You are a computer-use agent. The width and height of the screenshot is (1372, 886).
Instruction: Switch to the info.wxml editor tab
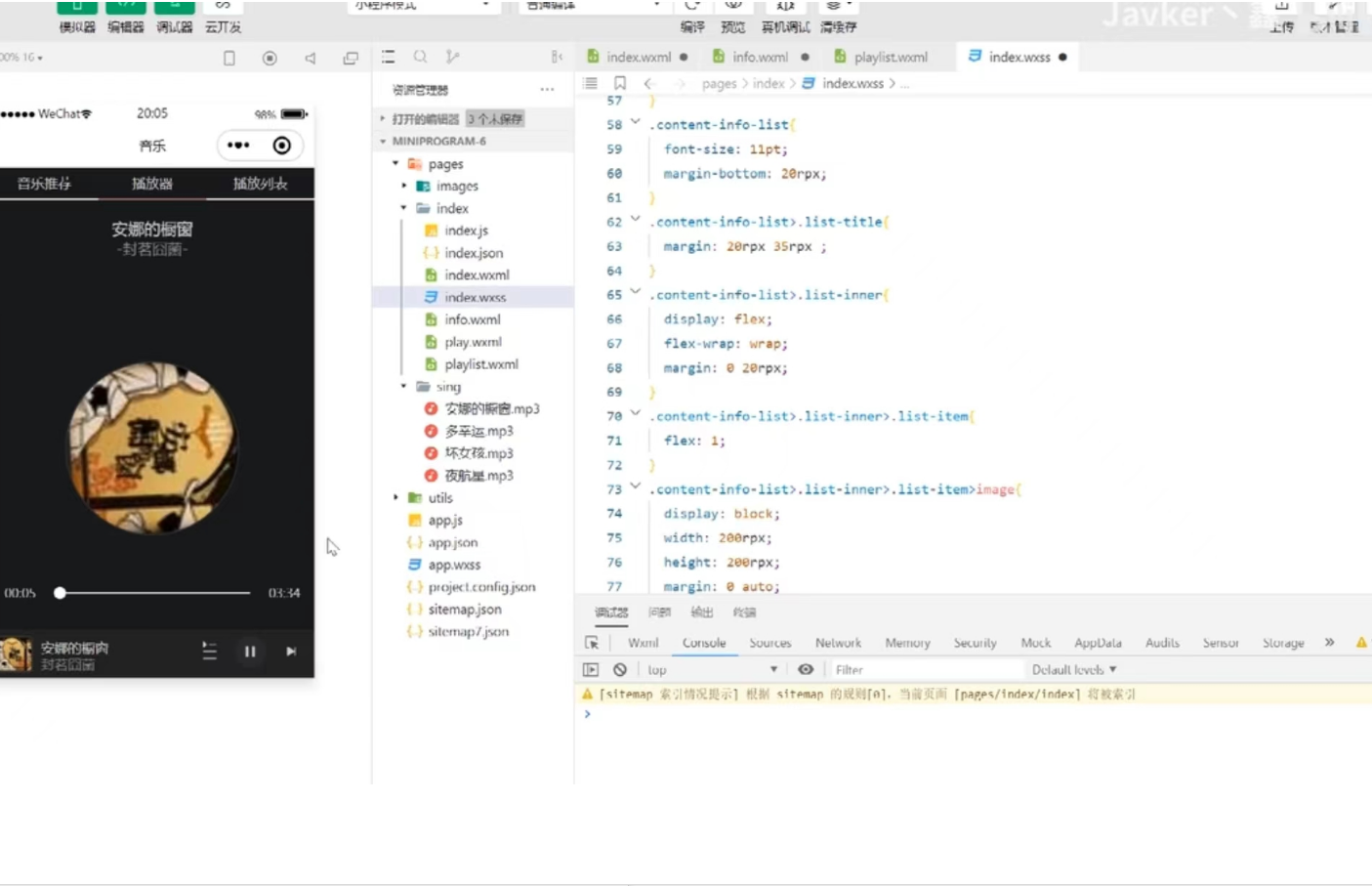(761, 57)
